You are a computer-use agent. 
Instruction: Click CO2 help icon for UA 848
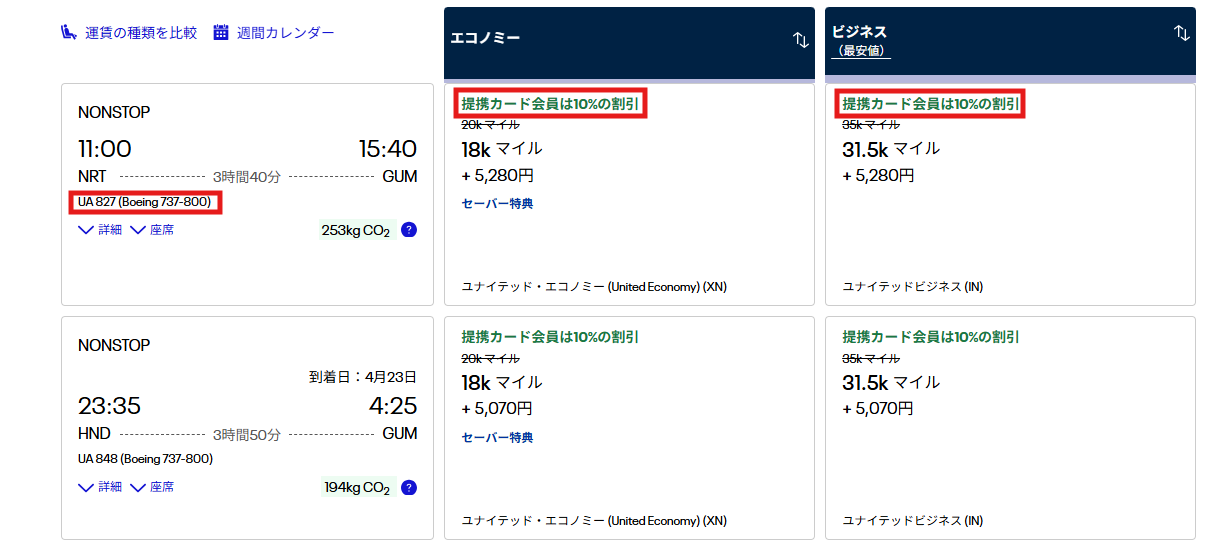(x=409, y=488)
